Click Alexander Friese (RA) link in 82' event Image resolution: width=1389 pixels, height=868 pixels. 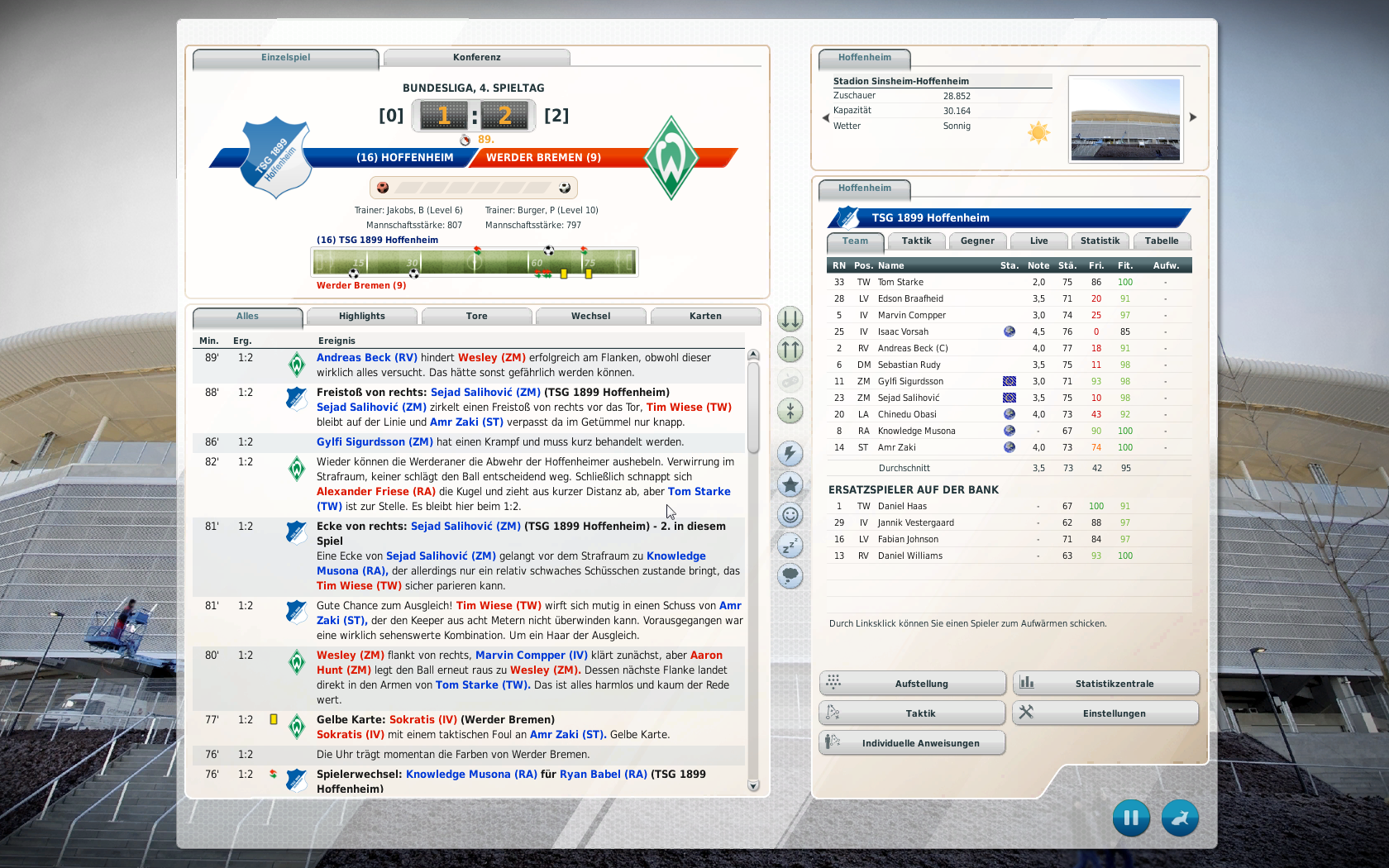click(376, 492)
